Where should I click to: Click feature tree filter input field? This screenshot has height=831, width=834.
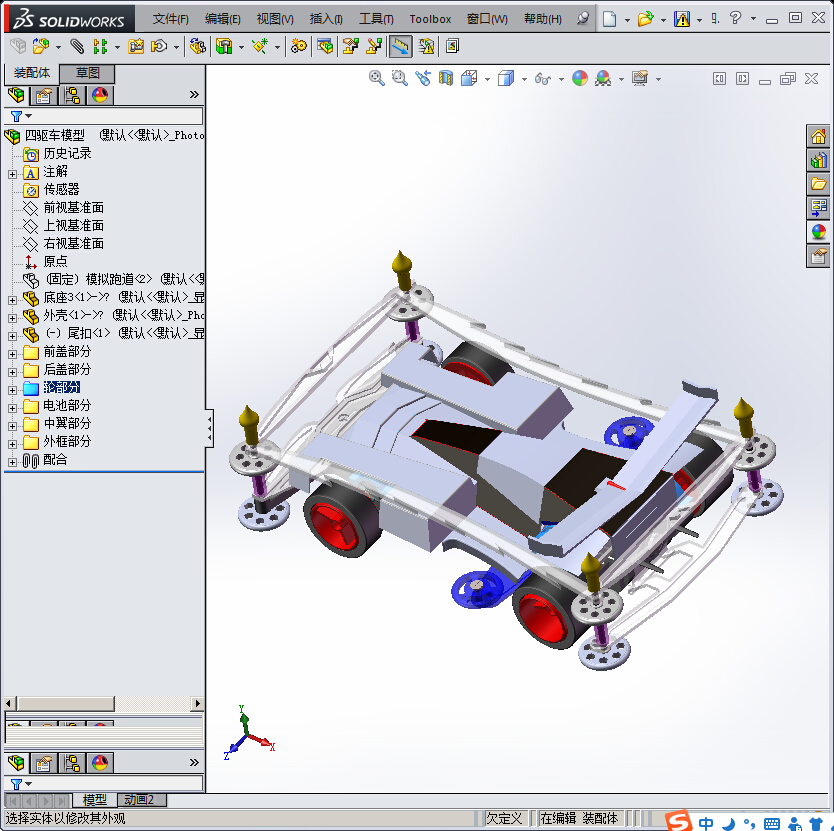[104, 116]
